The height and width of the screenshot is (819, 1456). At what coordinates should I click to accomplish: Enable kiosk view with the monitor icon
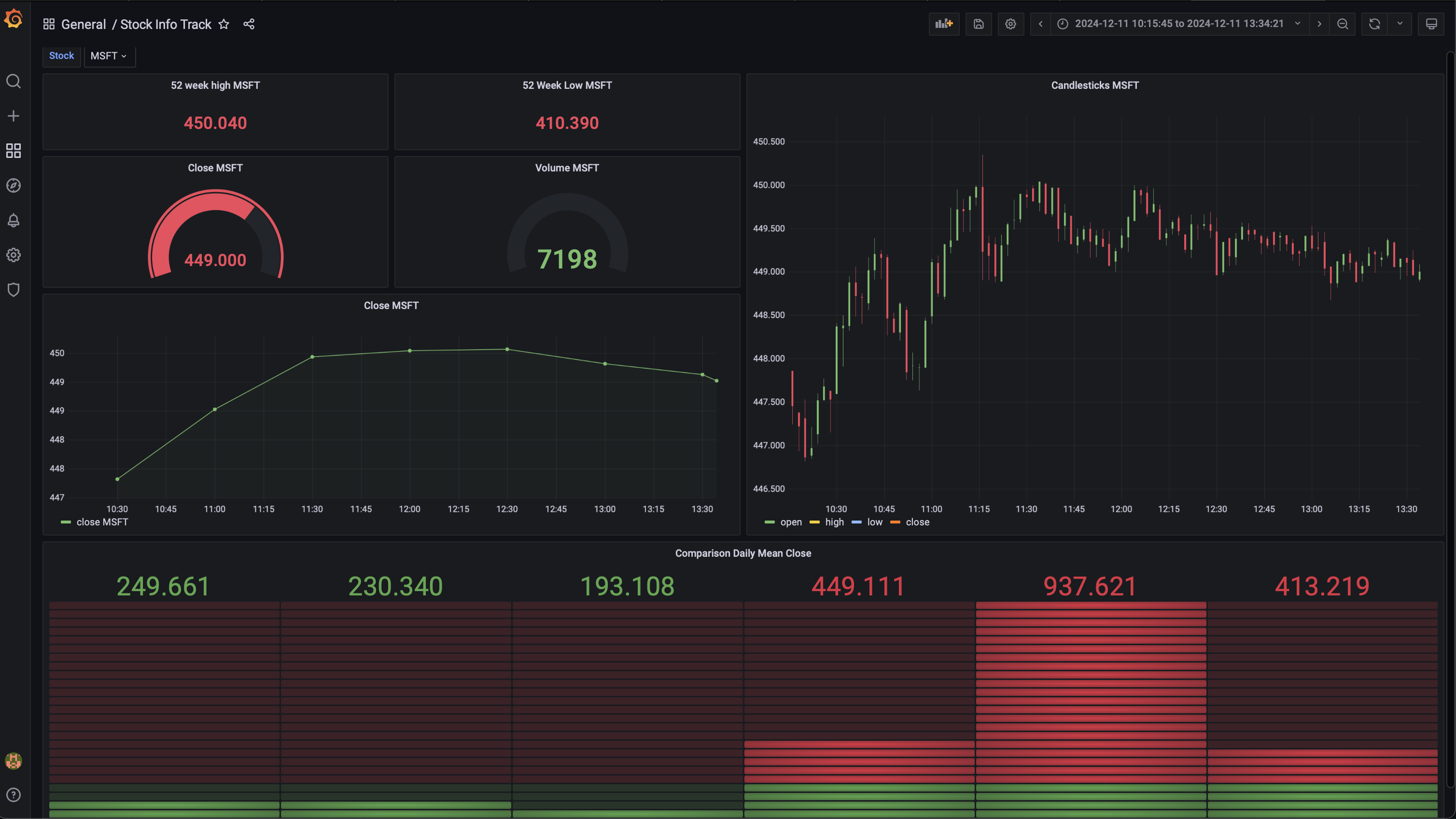(1432, 24)
